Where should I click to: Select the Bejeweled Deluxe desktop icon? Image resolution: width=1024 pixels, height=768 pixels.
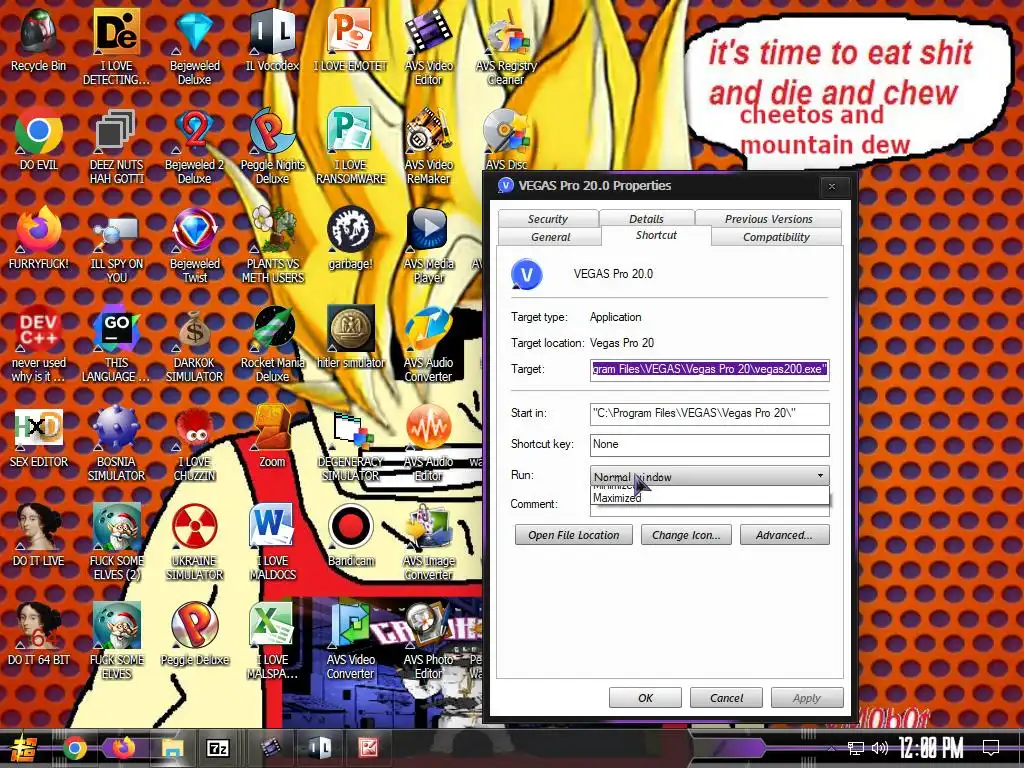(x=195, y=47)
